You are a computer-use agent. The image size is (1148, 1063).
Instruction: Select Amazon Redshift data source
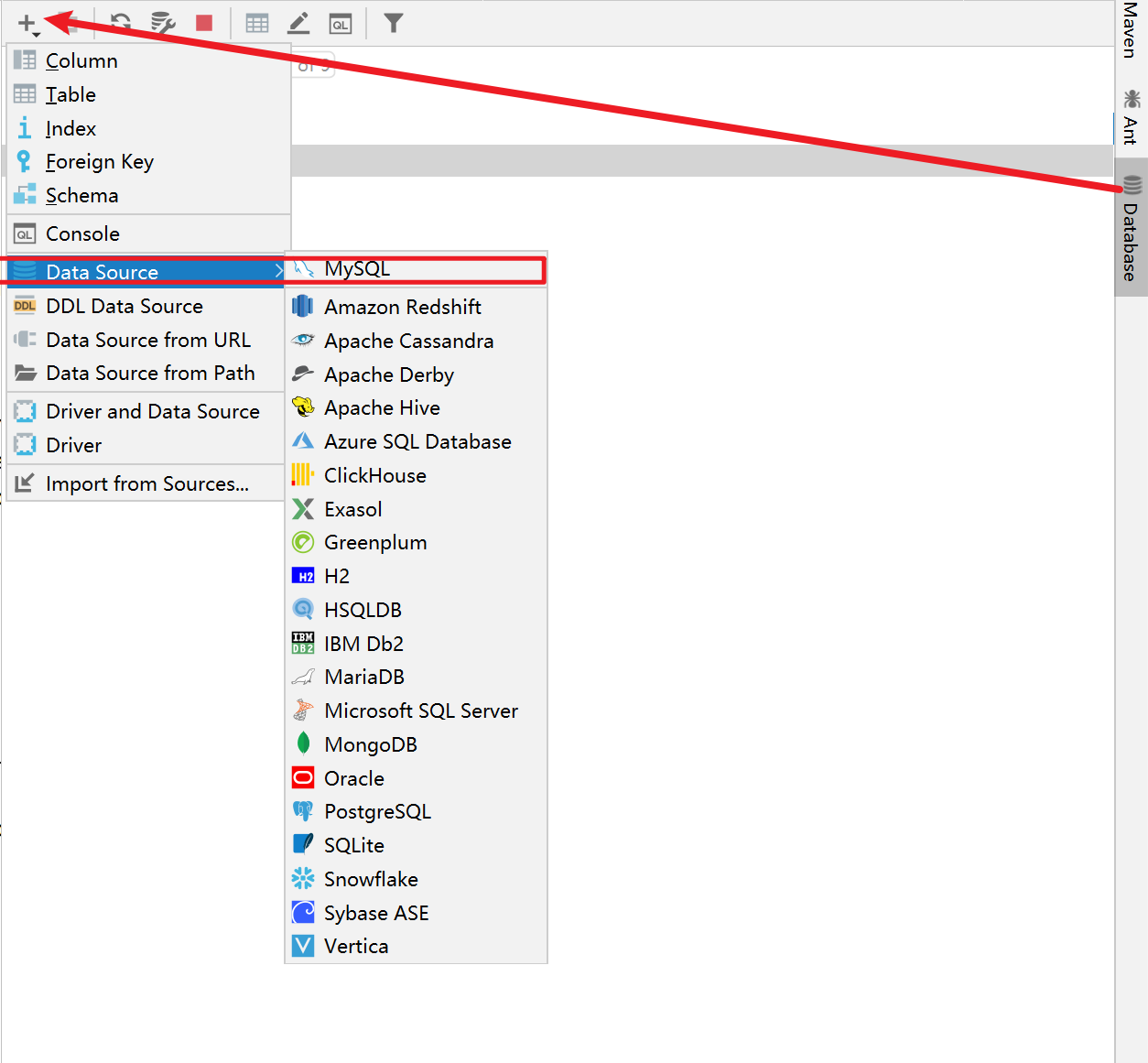(x=417, y=307)
